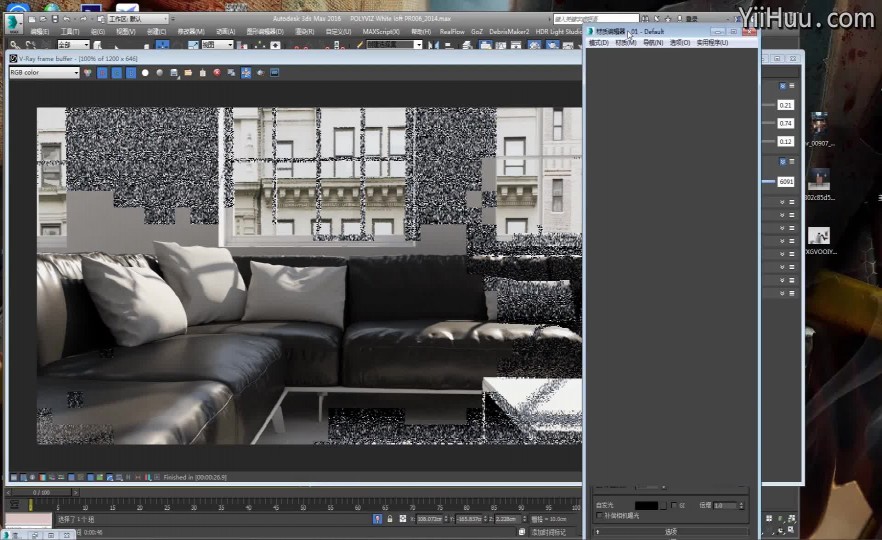Viewport: 882px width, 540px height.
Task: Click the time slider right arrow
Action: (75, 492)
